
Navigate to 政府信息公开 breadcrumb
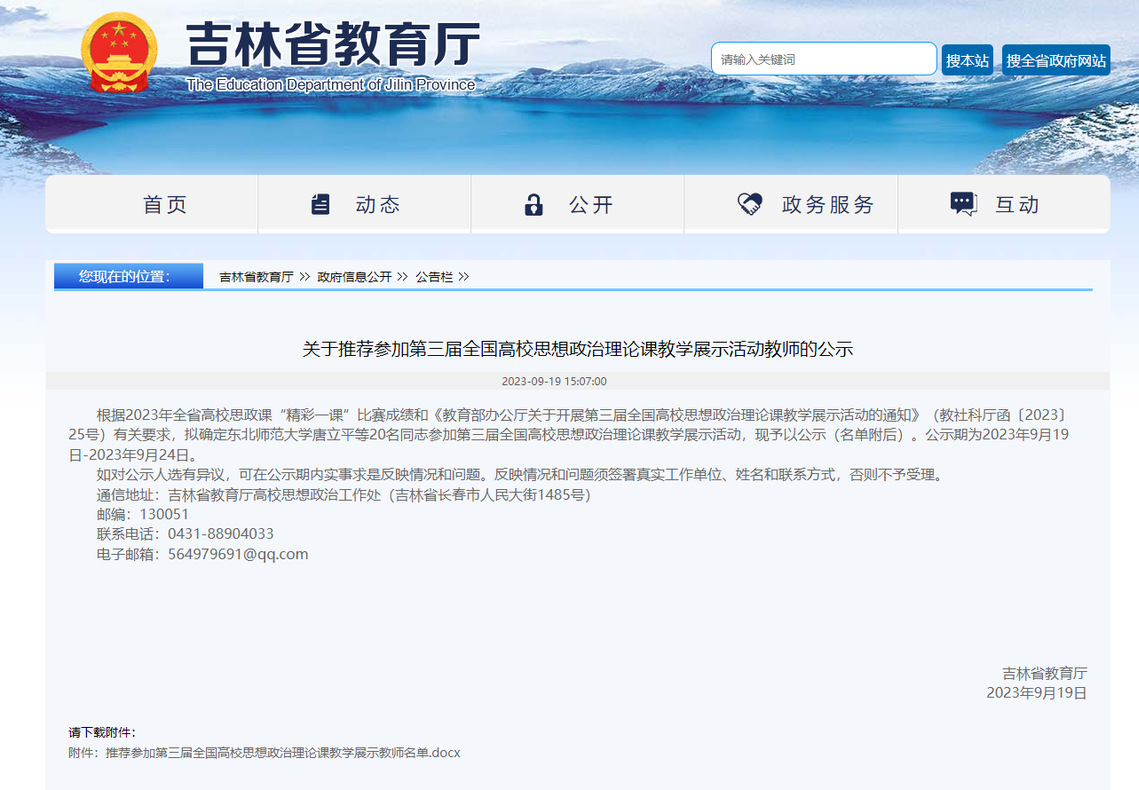point(354,277)
